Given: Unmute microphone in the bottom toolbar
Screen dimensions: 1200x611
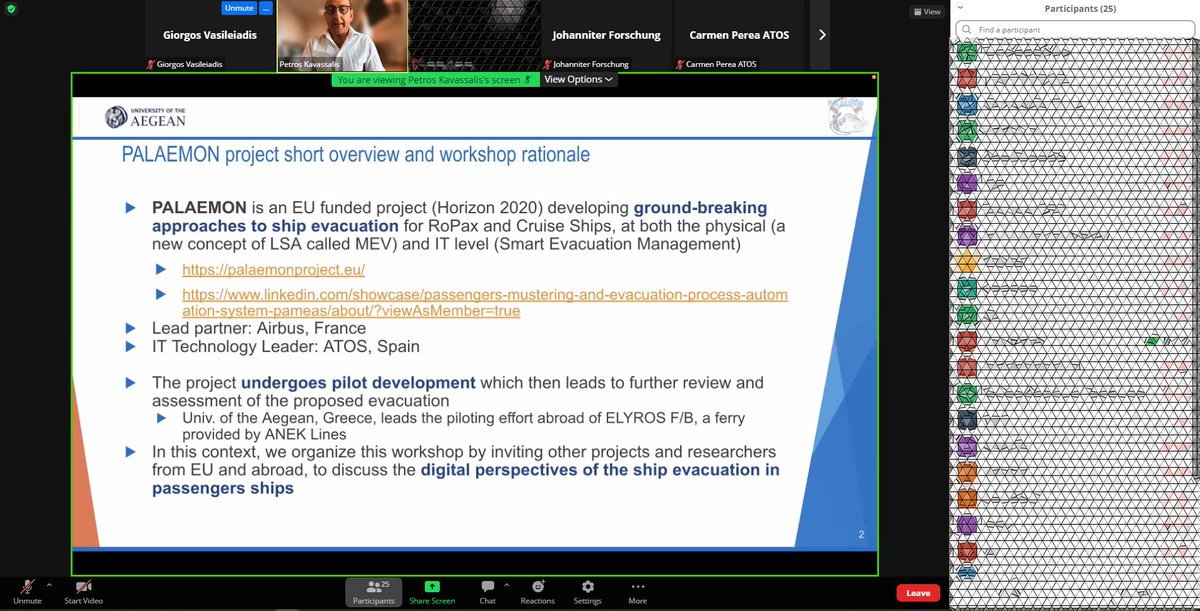Looking at the screenshot, I should (x=27, y=590).
